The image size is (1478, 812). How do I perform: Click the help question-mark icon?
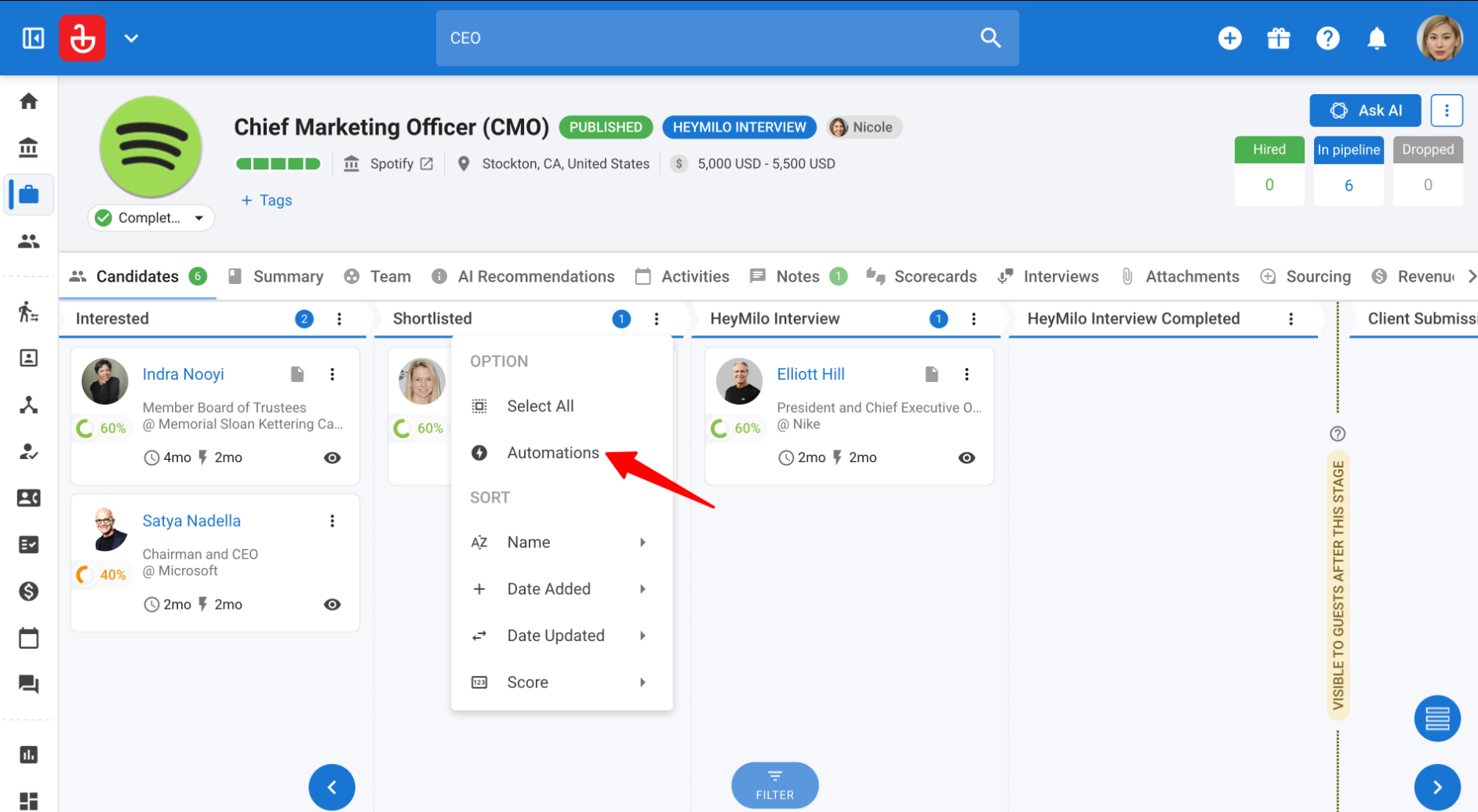point(1328,38)
